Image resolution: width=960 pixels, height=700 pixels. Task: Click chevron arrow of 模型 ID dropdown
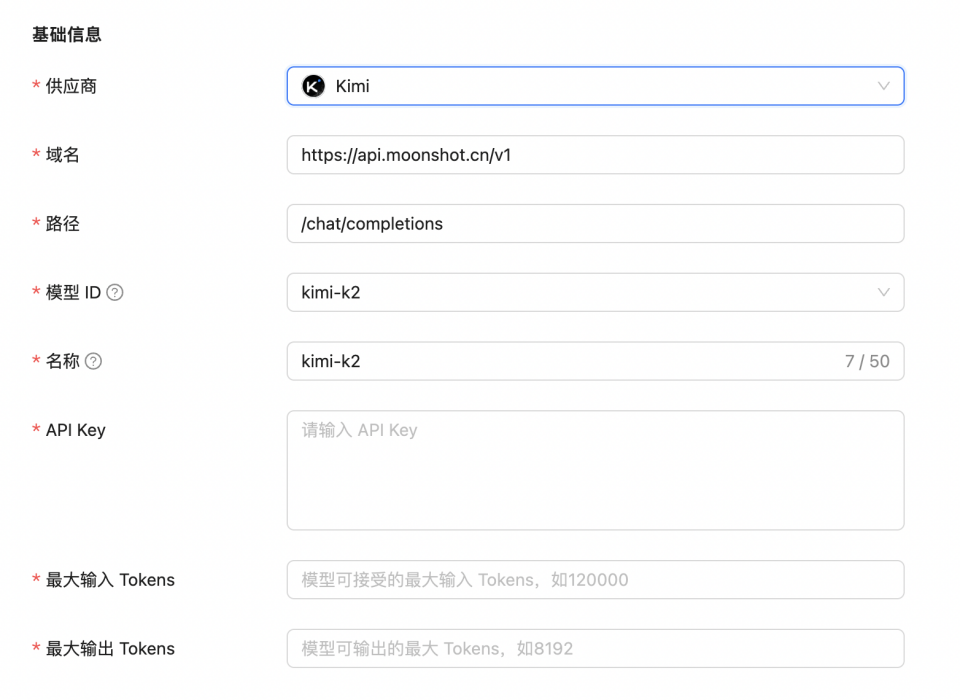pyautogui.click(x=883, y=293)
